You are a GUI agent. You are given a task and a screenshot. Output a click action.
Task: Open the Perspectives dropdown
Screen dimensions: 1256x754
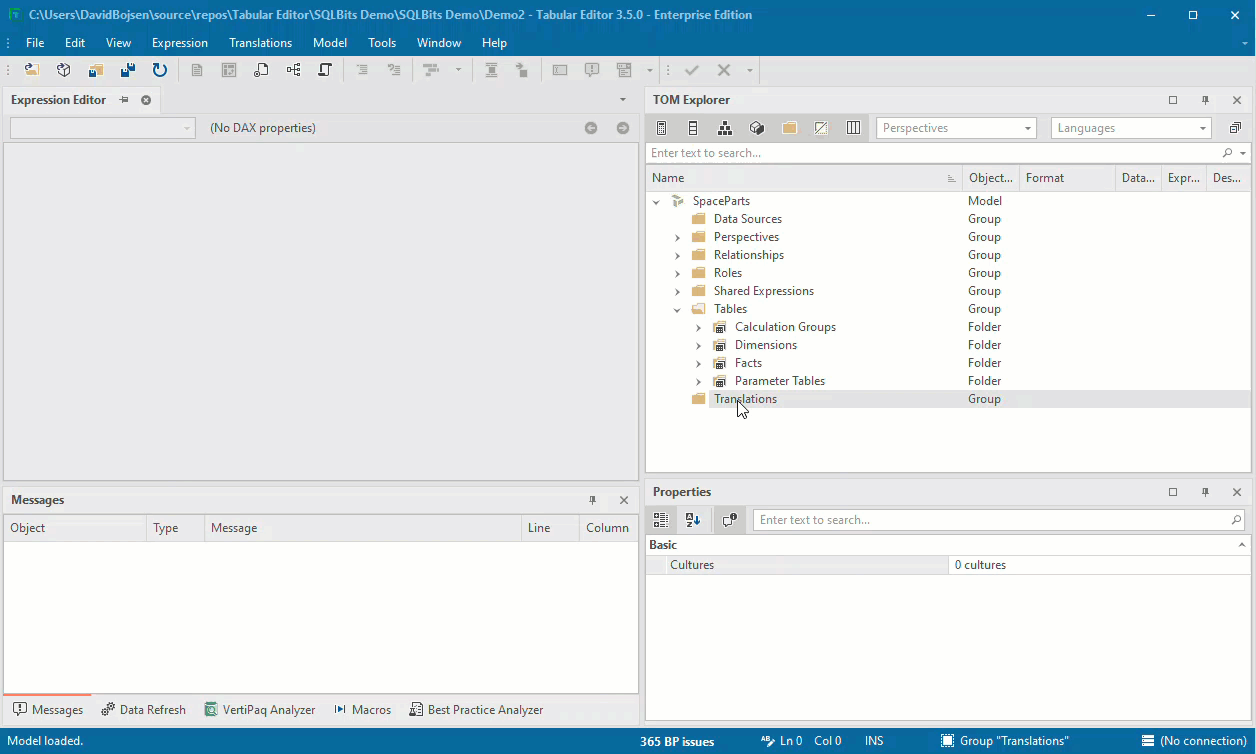[x=1027, y=127]
